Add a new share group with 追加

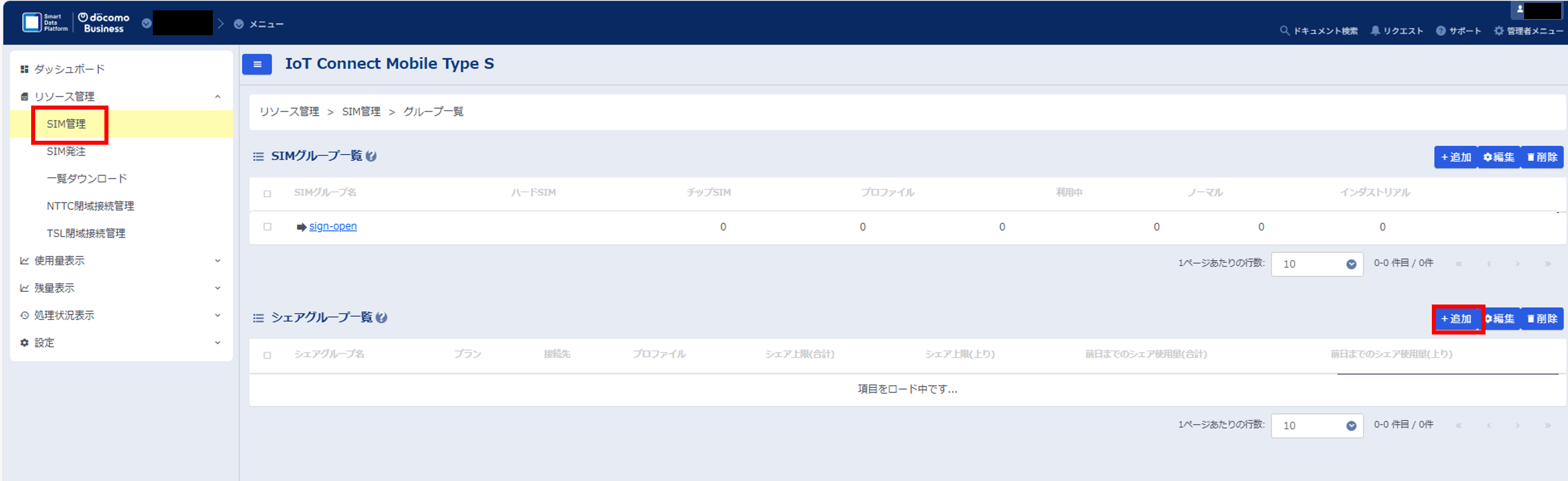pyautogui.click(x=1456, y=318)
